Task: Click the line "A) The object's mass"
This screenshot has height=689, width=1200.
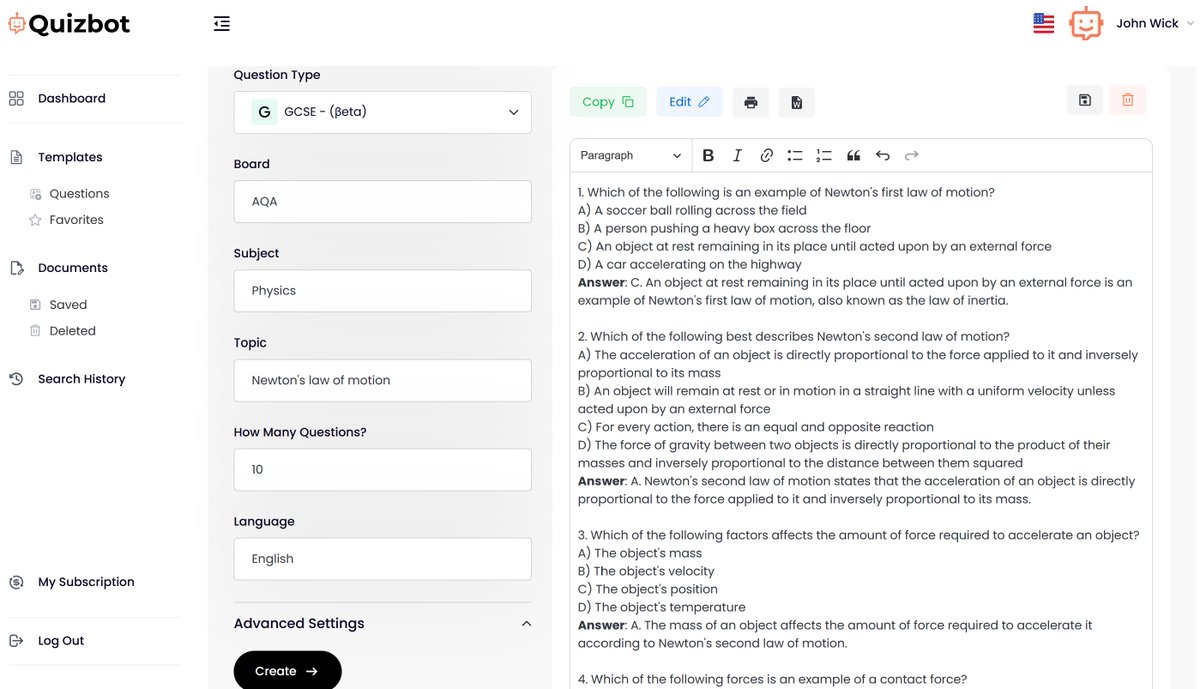Action: [640, 553]
